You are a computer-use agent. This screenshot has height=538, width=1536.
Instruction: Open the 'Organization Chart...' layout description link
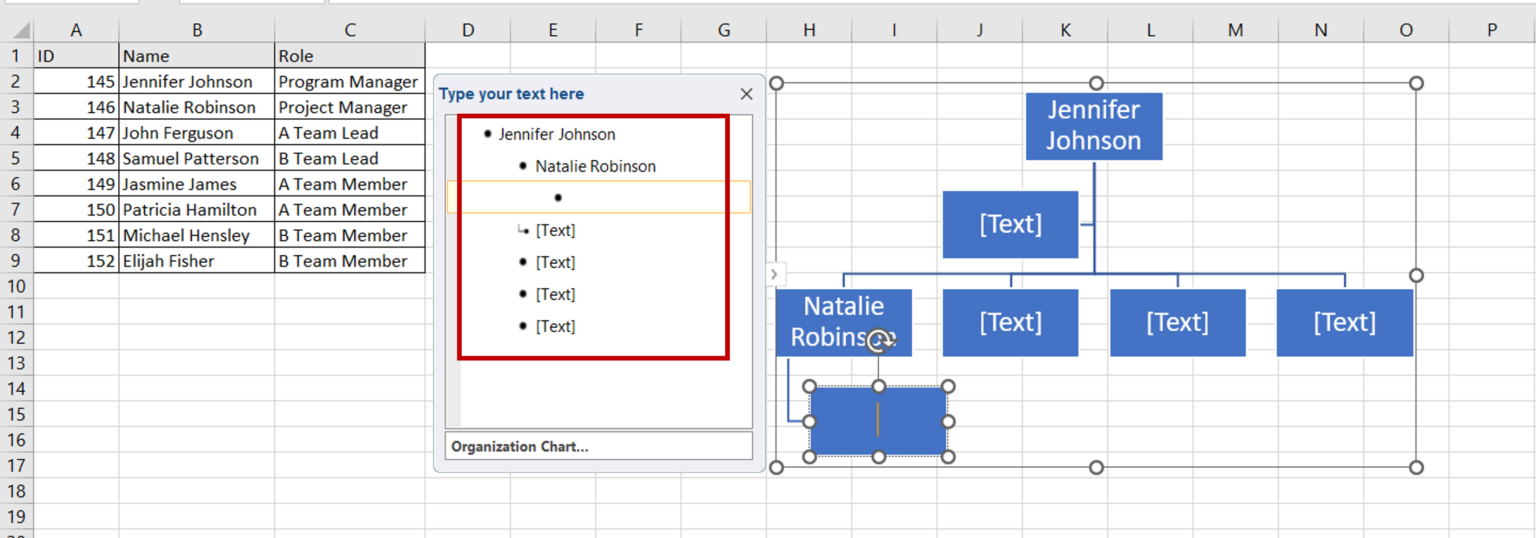pos(520,447)
